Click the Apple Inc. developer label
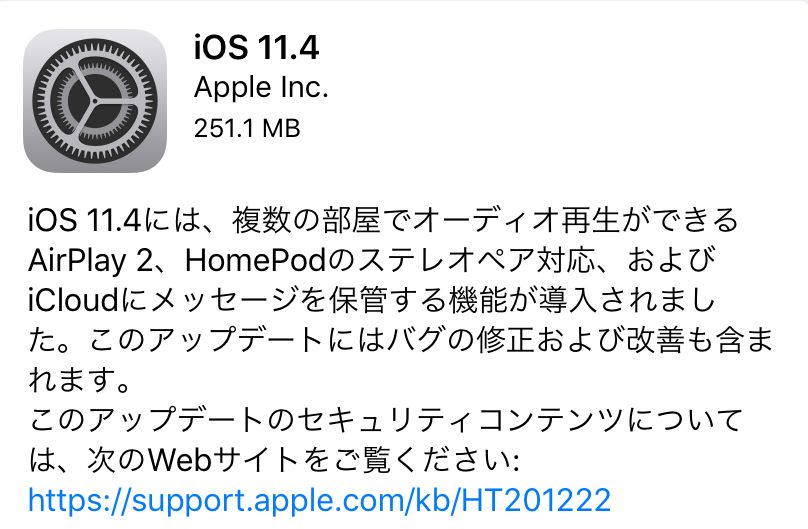 tap(261, 88)
